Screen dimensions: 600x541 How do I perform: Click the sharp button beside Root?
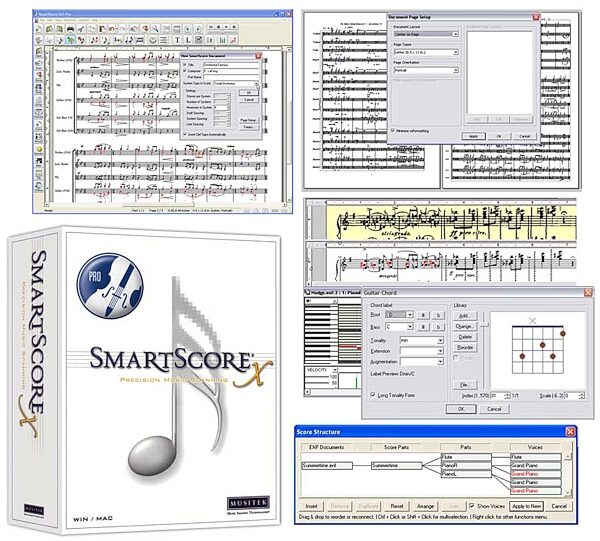423,315
